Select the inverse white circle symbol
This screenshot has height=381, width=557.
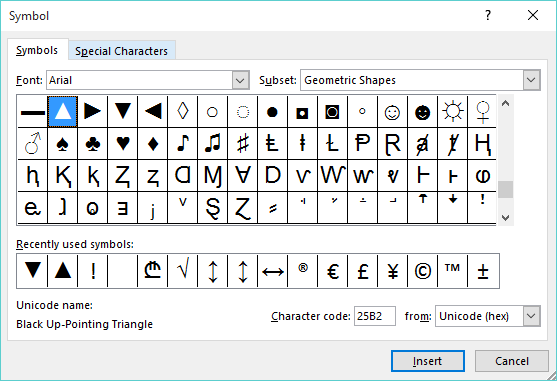[x=332, y=112]
